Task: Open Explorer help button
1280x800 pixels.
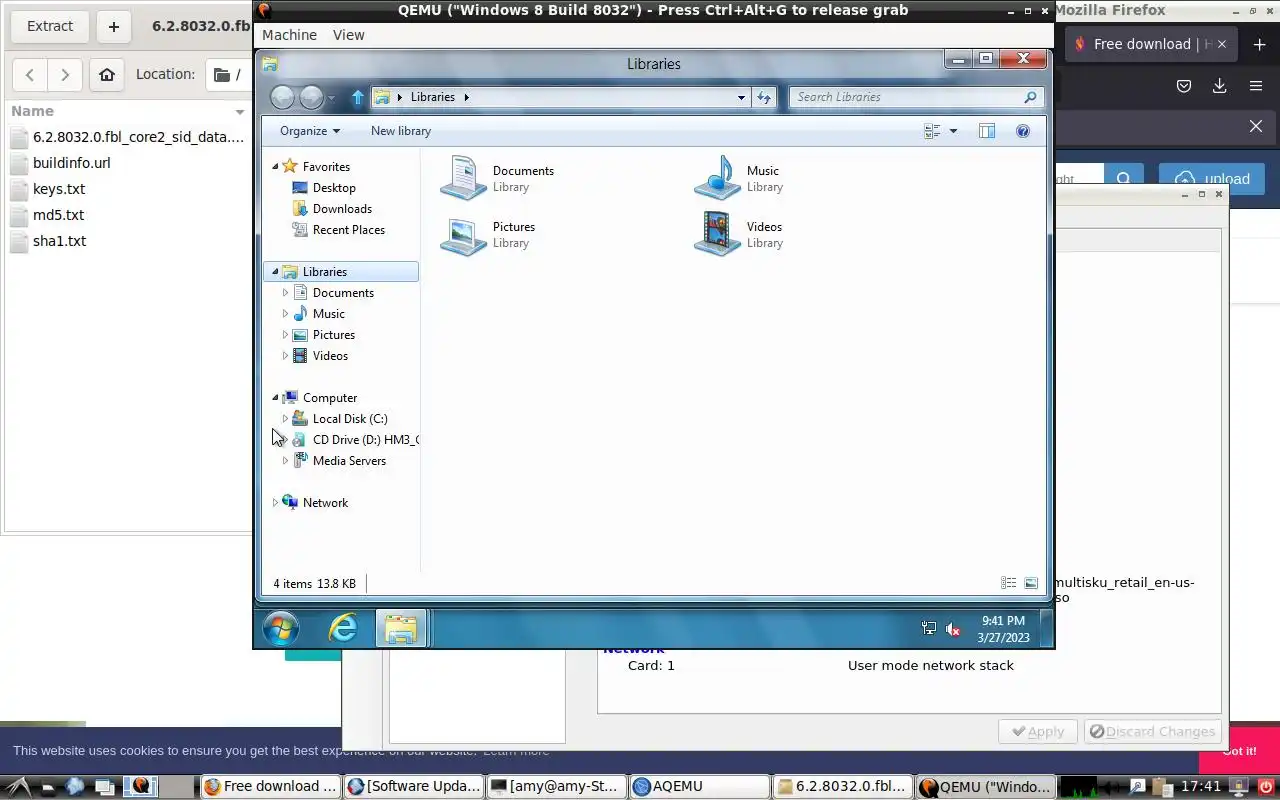Action: [1023, 131]
